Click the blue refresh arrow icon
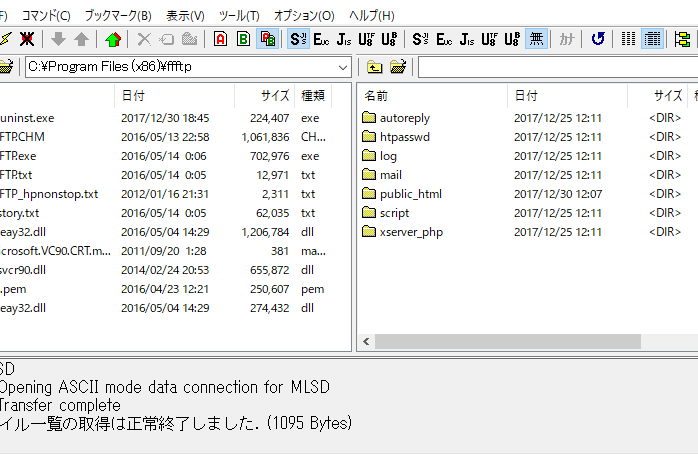Image resolution: width=698 pixels, height=455 pixels. [x=598, y=40]
